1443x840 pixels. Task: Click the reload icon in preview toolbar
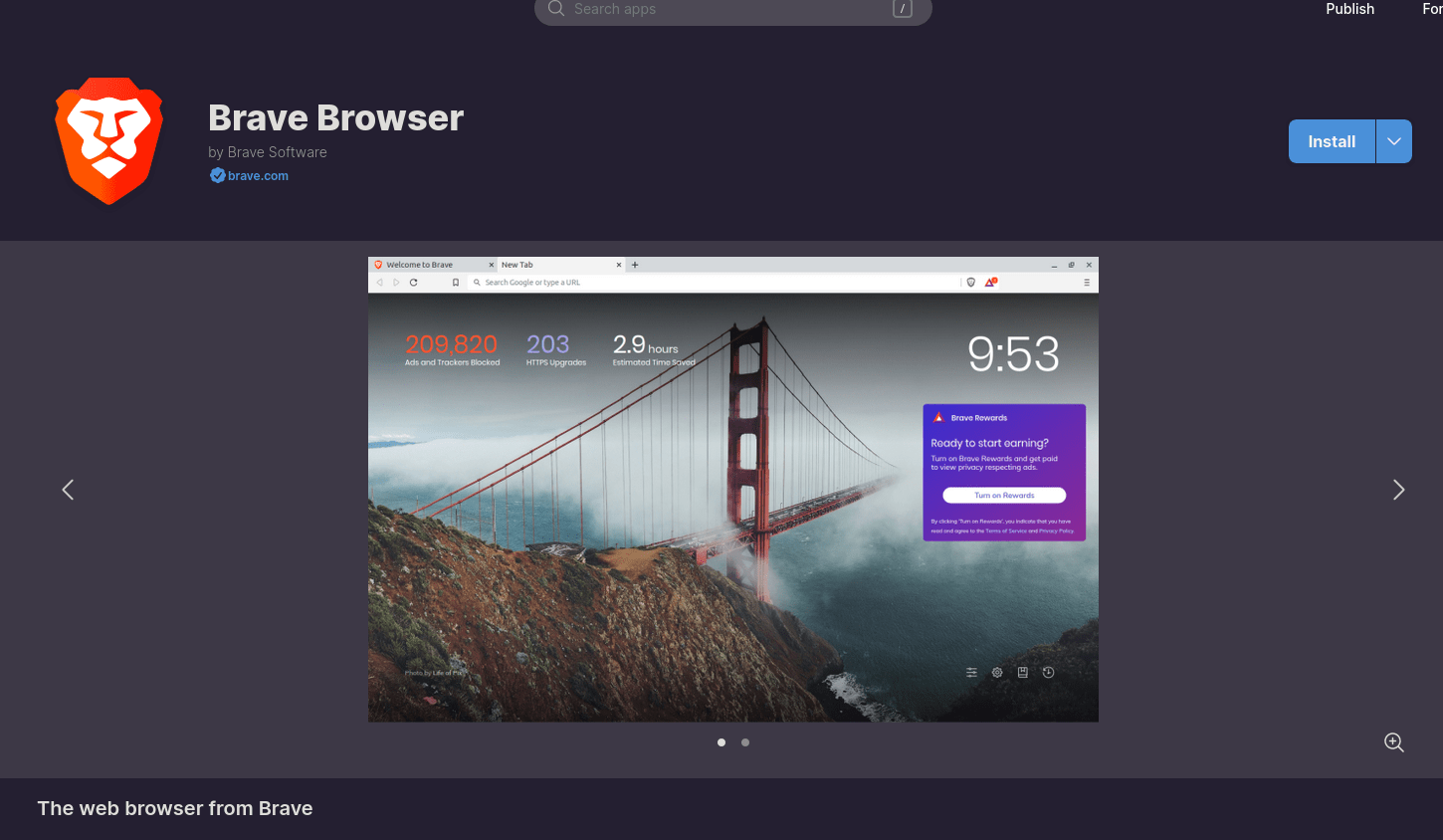(x=413, y=283)
